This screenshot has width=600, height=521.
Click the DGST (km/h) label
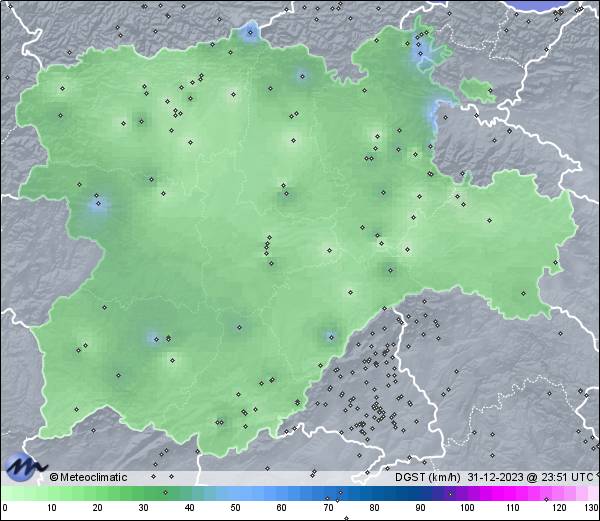point(428,477)
